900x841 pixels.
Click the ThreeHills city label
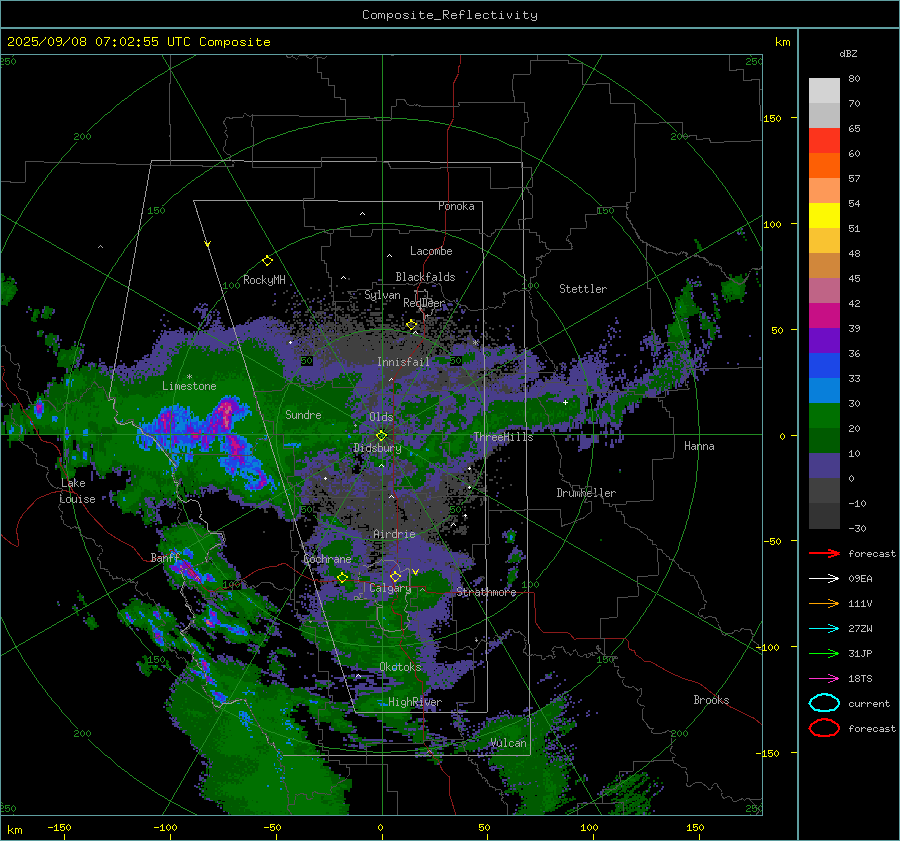tap(503, 437)
